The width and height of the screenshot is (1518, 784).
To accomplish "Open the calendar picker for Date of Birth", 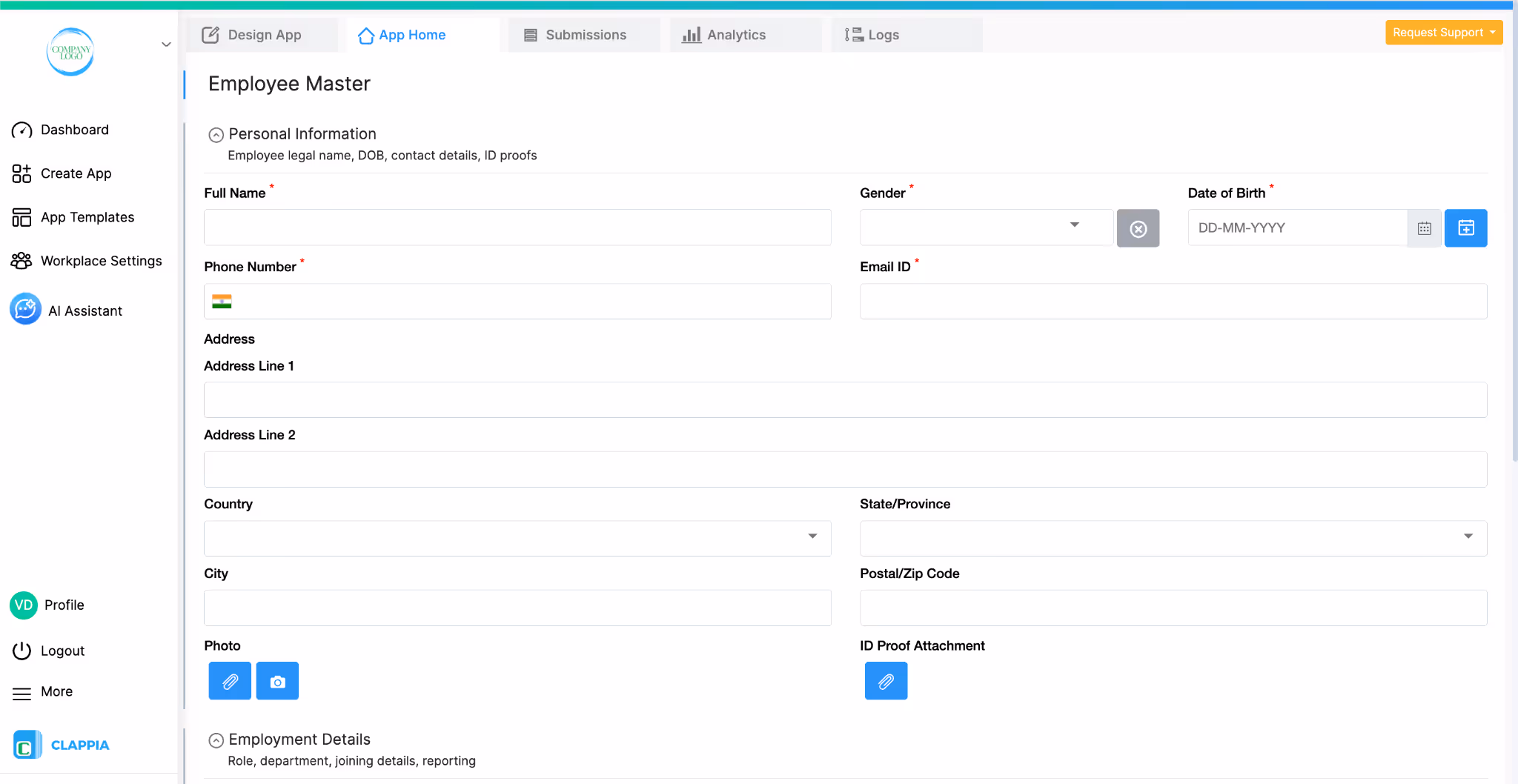I will [x=1425, y=227].
